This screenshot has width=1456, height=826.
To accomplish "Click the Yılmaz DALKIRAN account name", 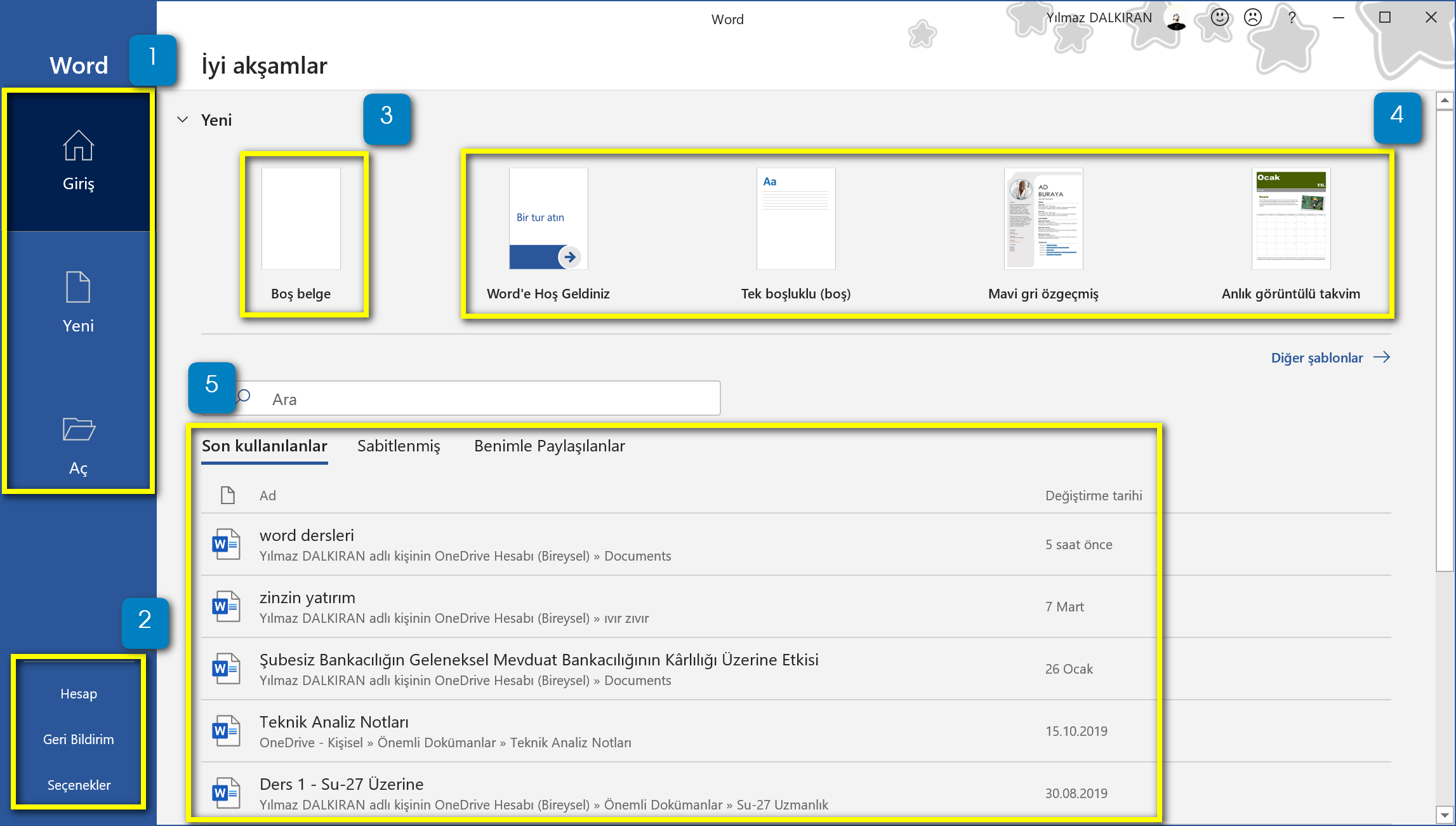I will click(1099, 18).
